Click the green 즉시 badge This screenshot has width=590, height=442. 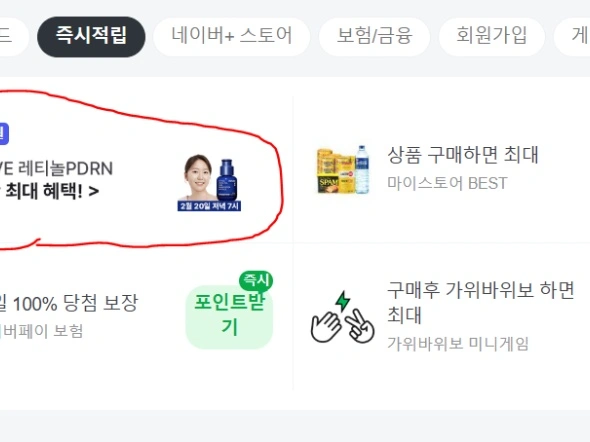pyautogui.click(x=256, y=280)
